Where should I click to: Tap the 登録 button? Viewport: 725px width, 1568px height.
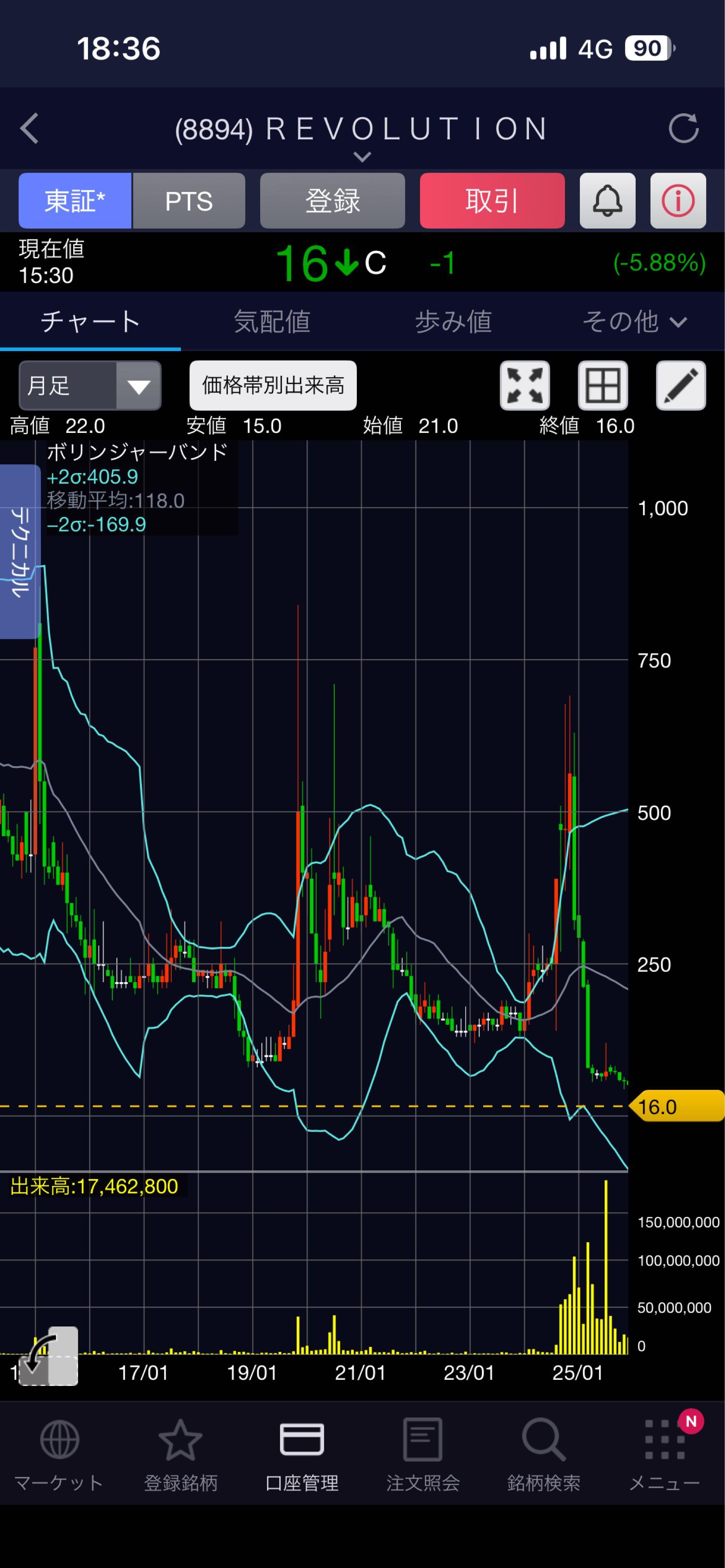click(332, 201)
